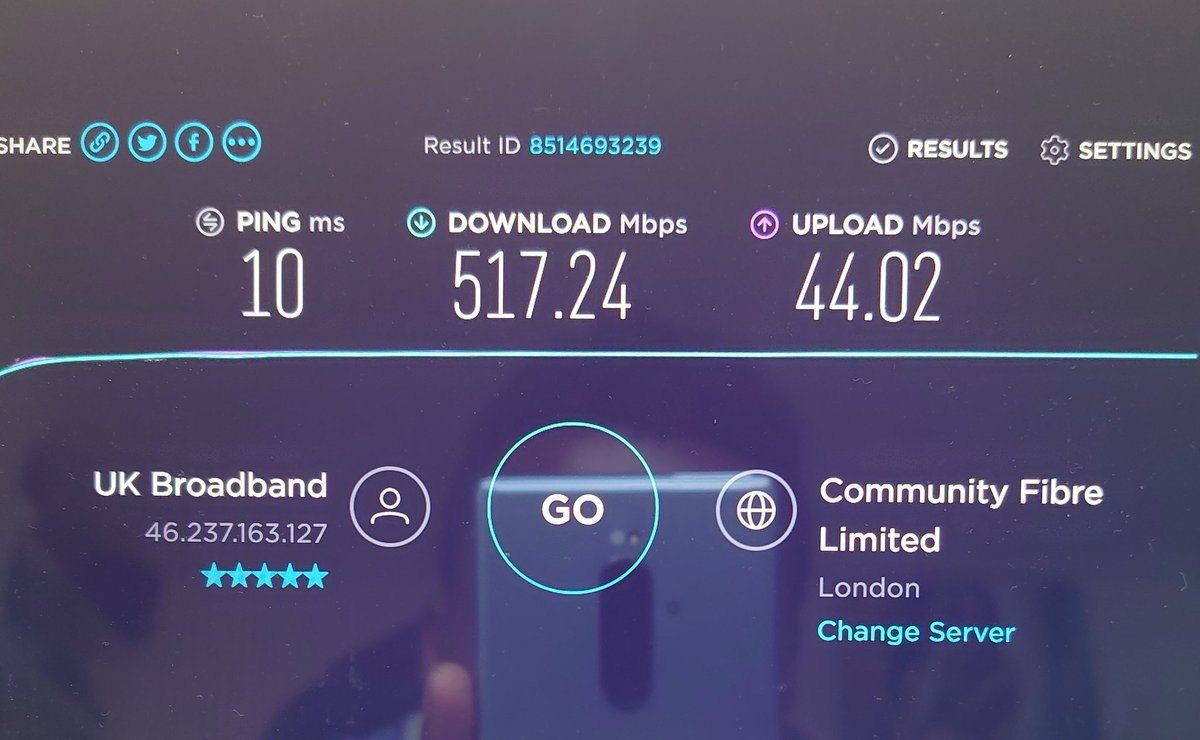The width and height of the screenshot is (1200, 740).
Task: Click the UK Broadband provider name
Action: coord(210,485)
